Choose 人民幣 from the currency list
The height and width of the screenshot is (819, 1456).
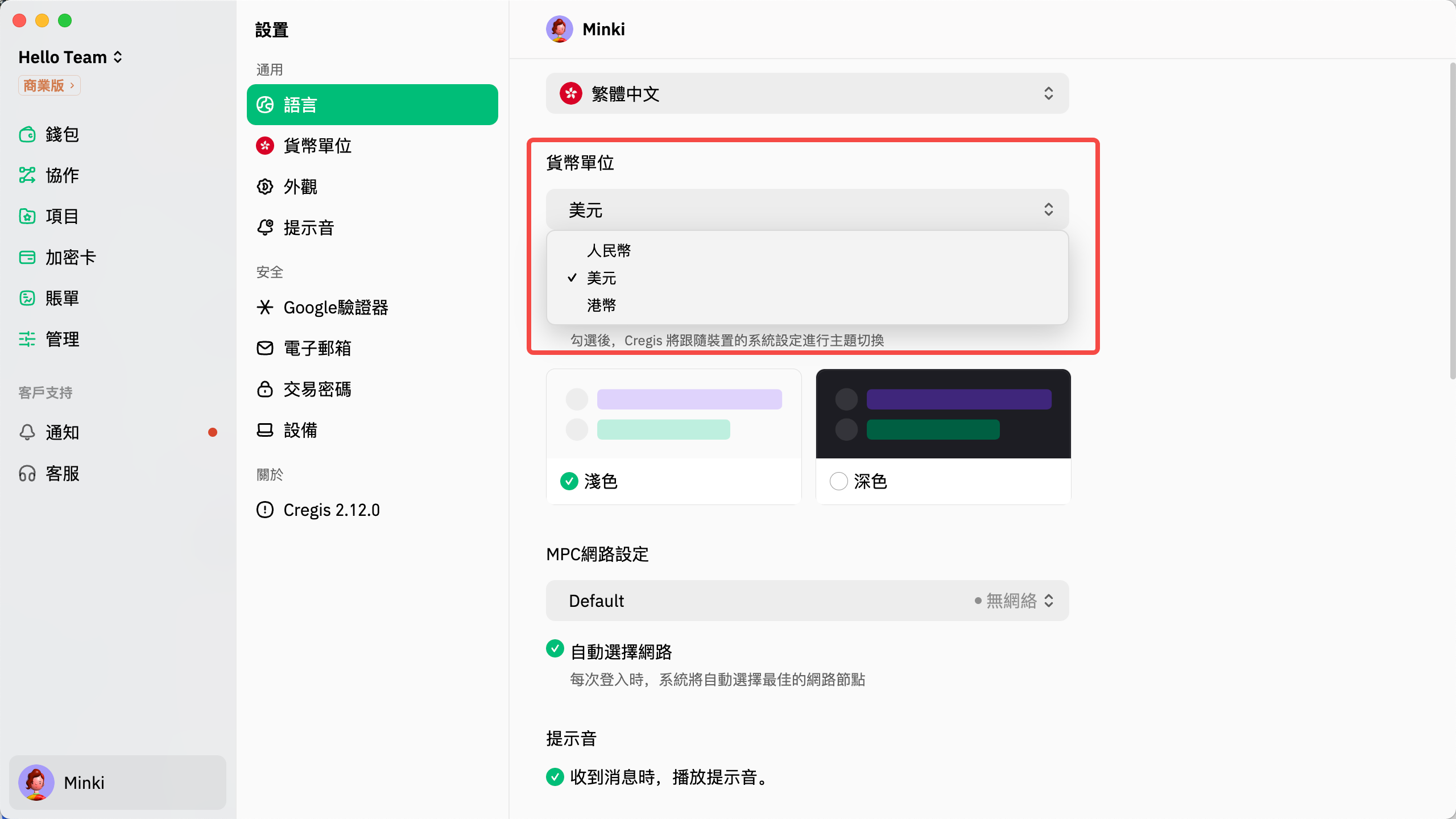[609, 251]
